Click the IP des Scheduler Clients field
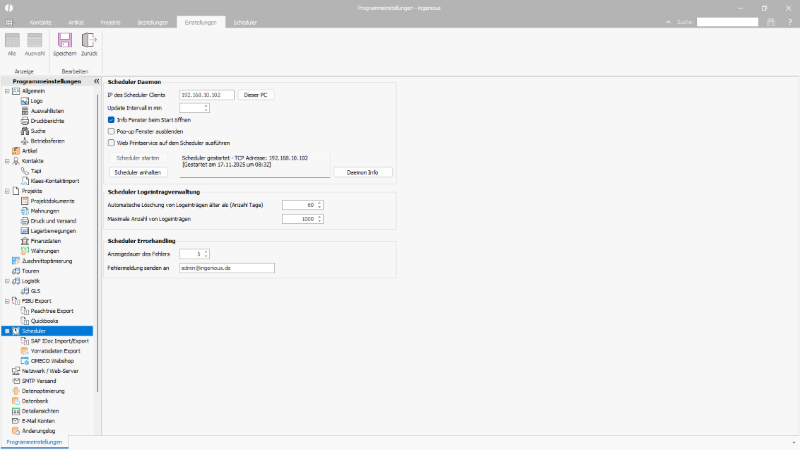The image size is (800, 450). coord(207,95)
